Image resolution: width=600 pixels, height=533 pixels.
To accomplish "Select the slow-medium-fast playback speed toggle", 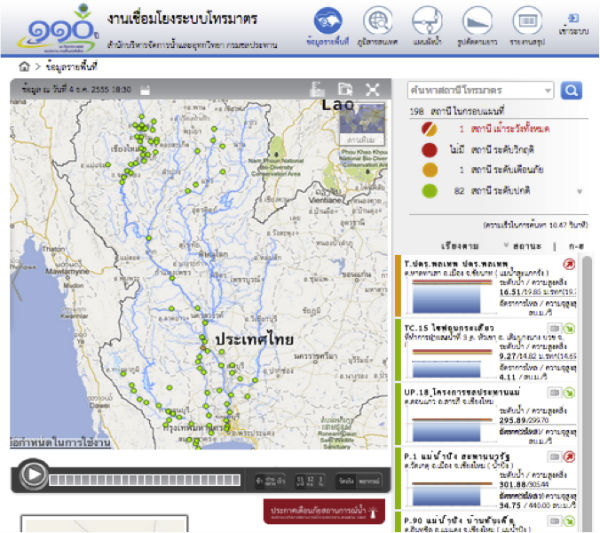I will click(x=271, y=481).
